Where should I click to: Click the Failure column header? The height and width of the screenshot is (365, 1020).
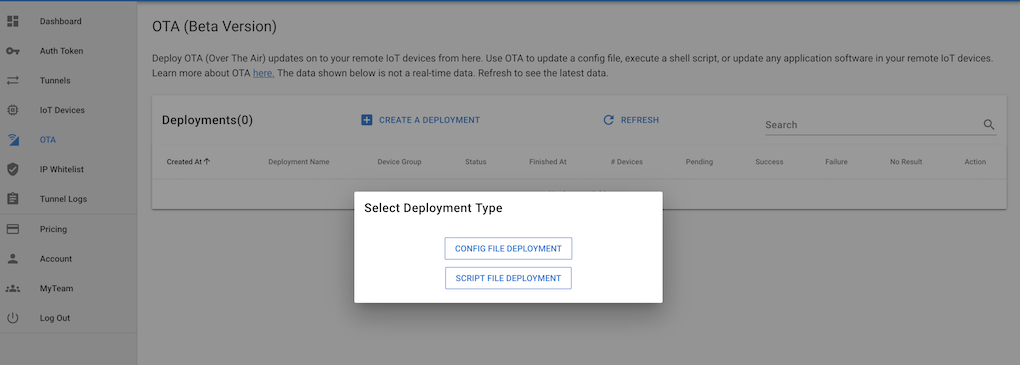(x=836, y=161)
